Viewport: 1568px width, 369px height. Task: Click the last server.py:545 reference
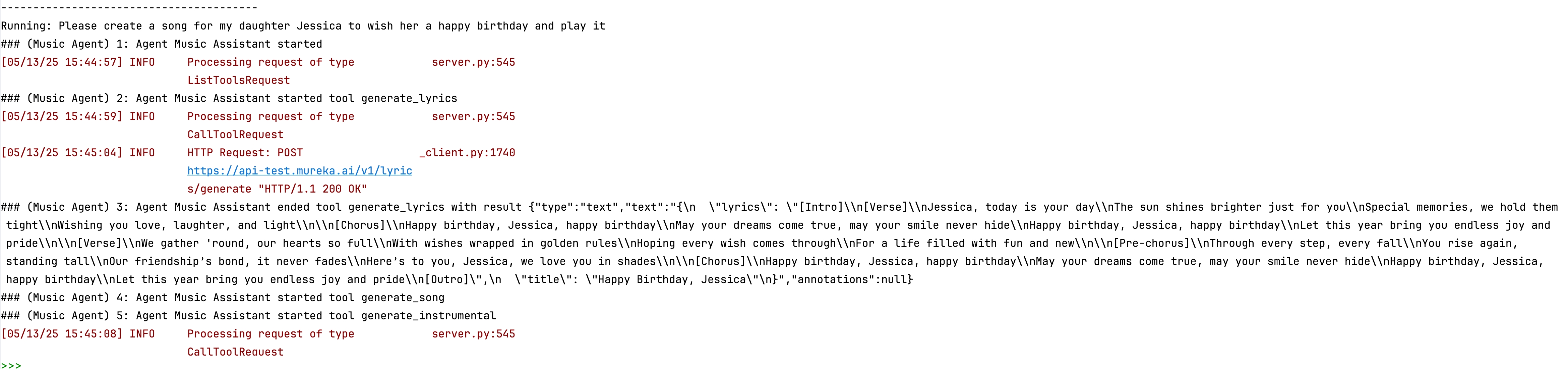[x=474, y=334]
